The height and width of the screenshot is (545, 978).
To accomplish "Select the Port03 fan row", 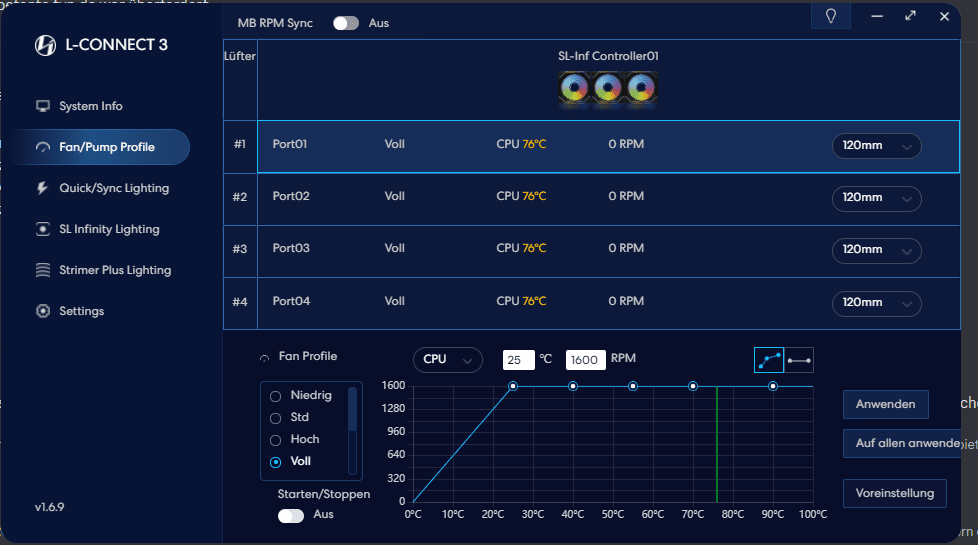I will point(608,251).
